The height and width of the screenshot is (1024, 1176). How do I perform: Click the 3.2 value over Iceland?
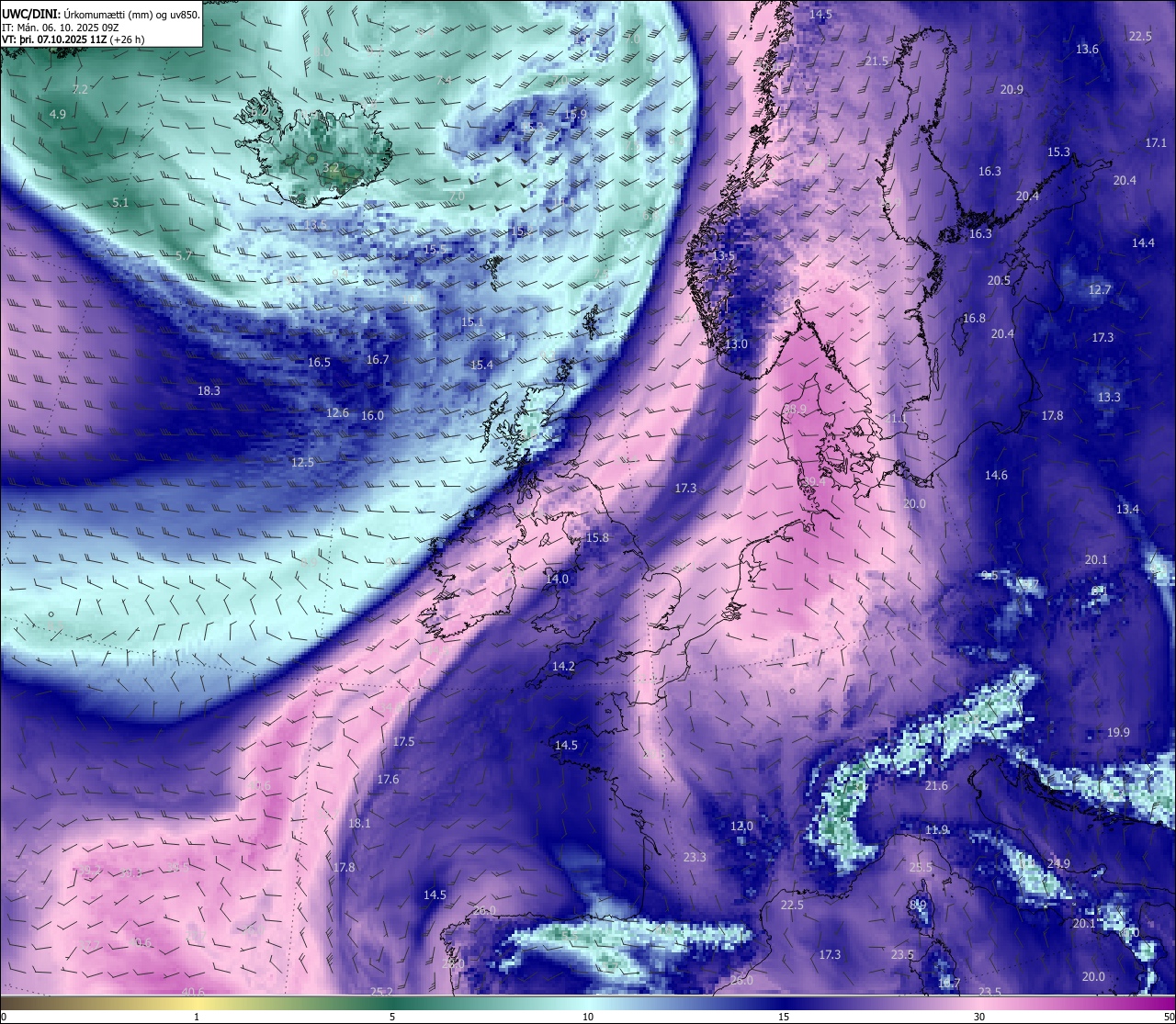point(331,167)
